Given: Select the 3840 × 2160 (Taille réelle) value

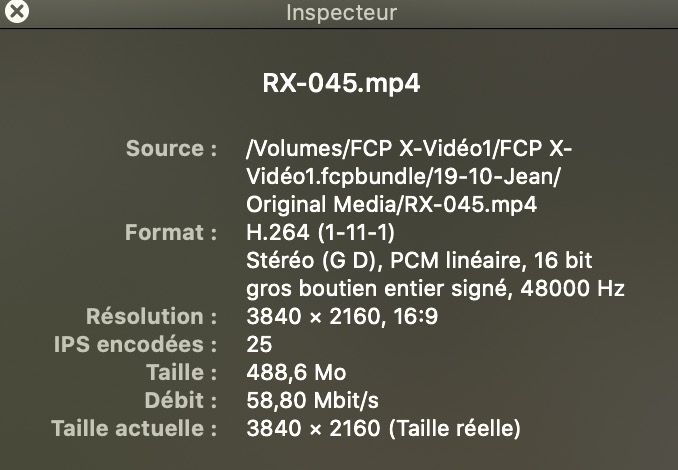Looking at the screenshot, I should pyautogui.click(x=383, y=428).
